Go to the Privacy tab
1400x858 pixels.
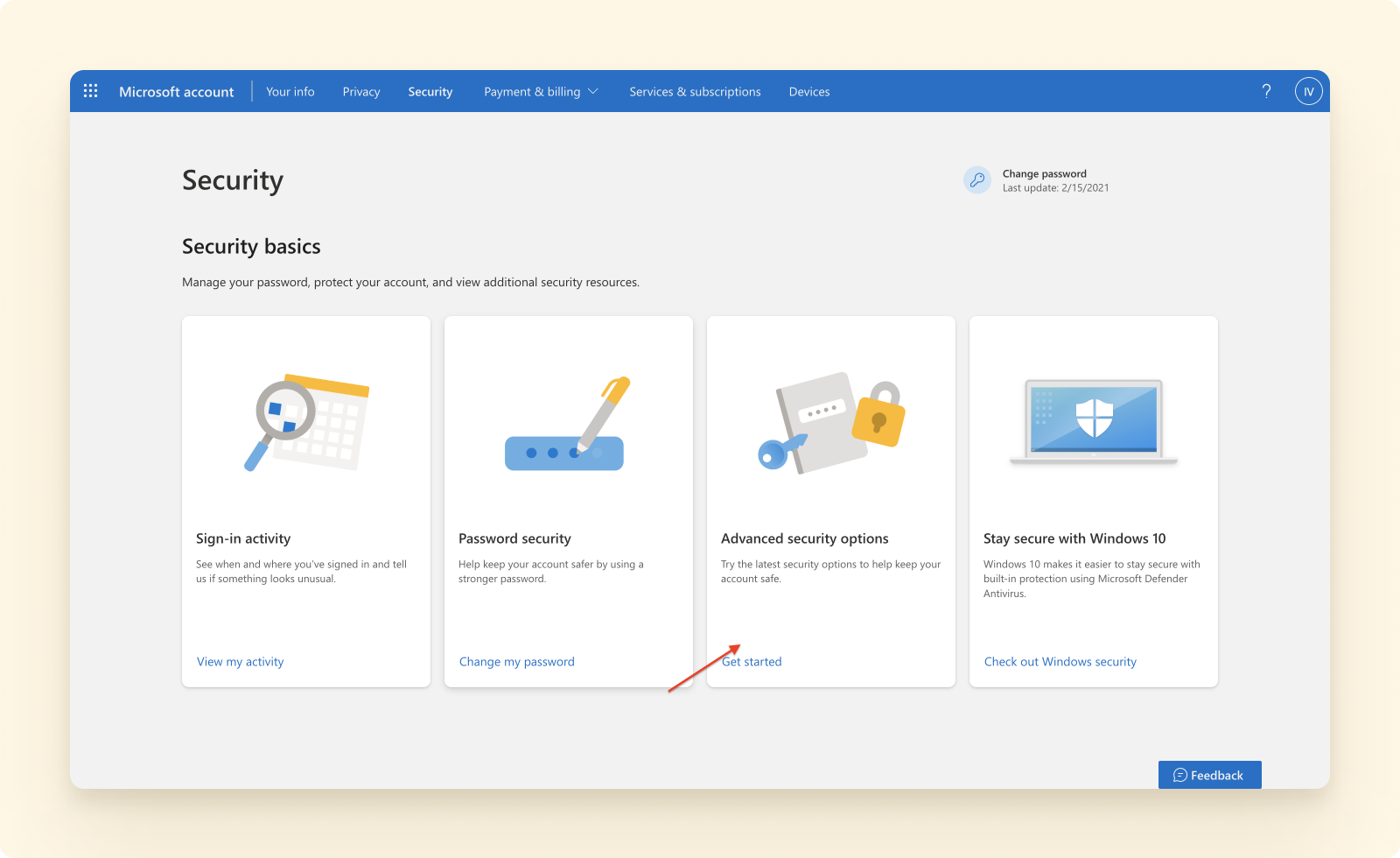361,91
